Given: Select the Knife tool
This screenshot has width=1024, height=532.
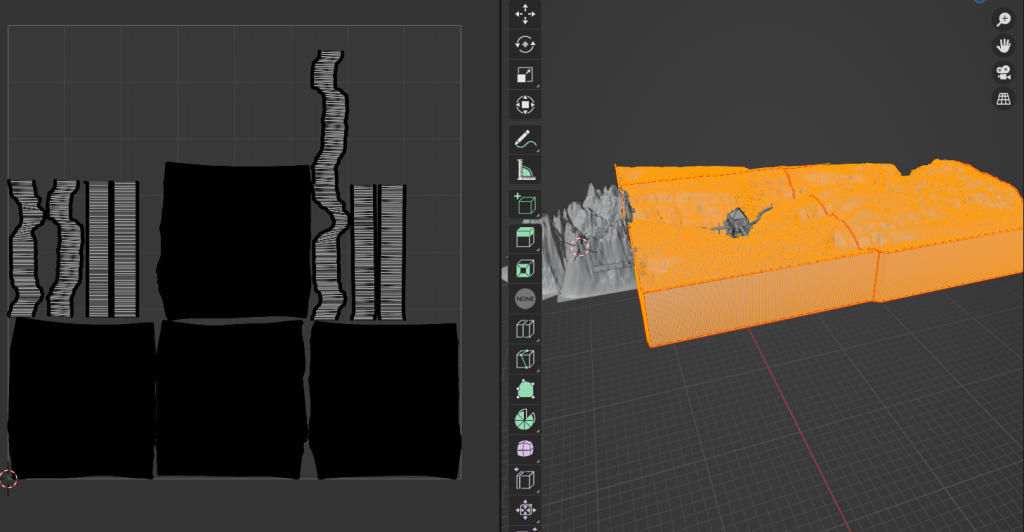Looking at the screenshot, I should pyautogui.click(x=525, y=358).
